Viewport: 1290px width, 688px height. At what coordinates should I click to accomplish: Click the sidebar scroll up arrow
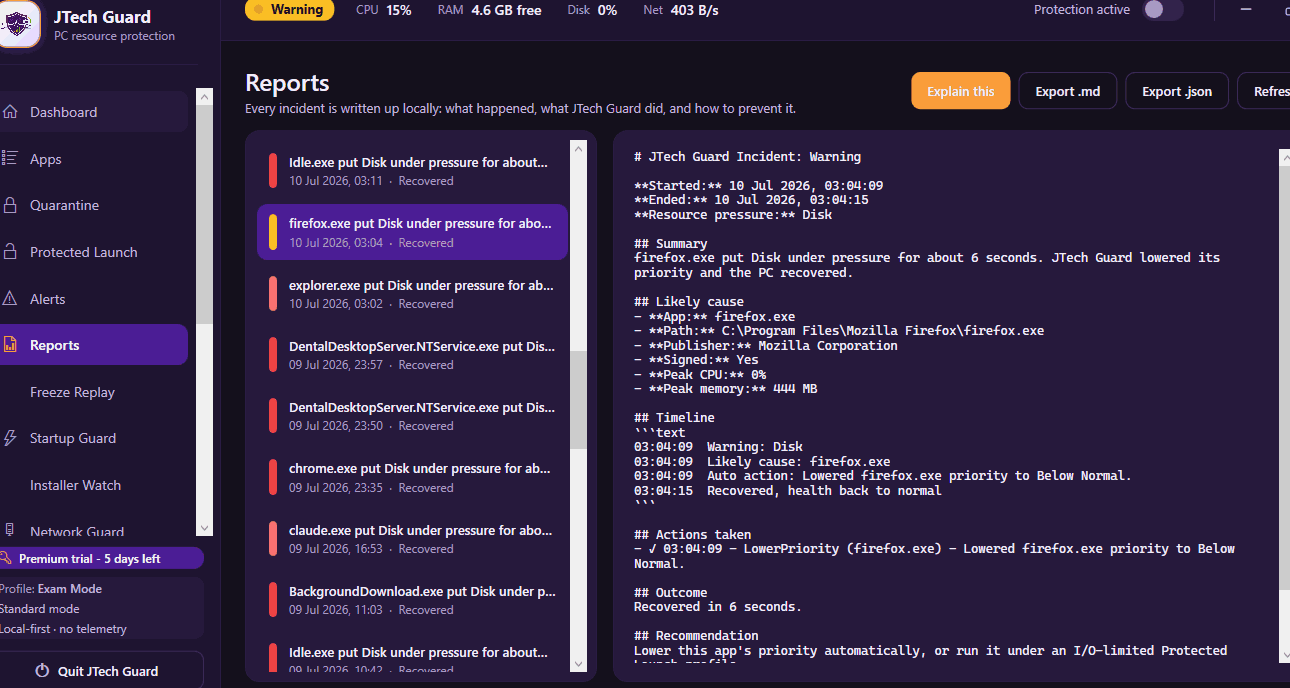pos(204,97)
